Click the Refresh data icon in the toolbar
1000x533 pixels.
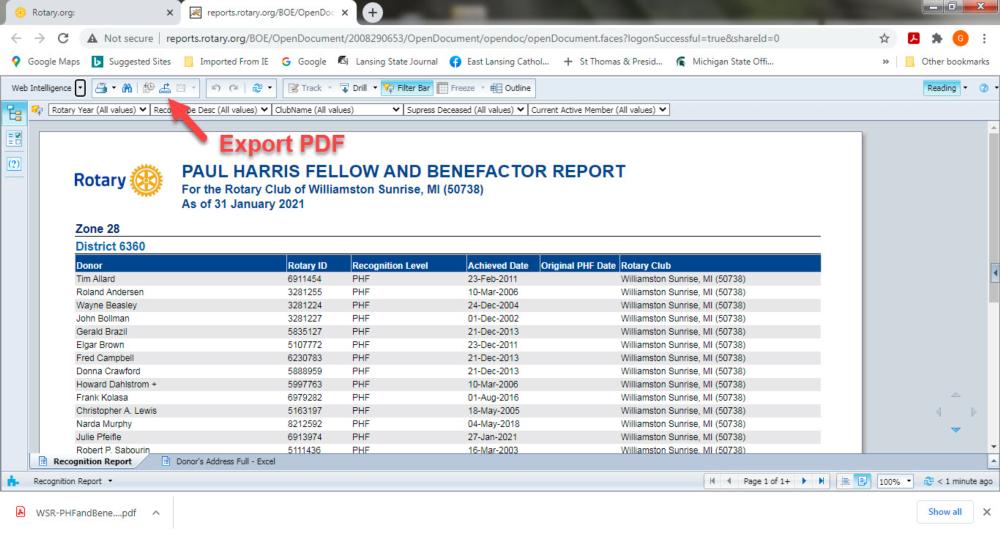(257, 88)
